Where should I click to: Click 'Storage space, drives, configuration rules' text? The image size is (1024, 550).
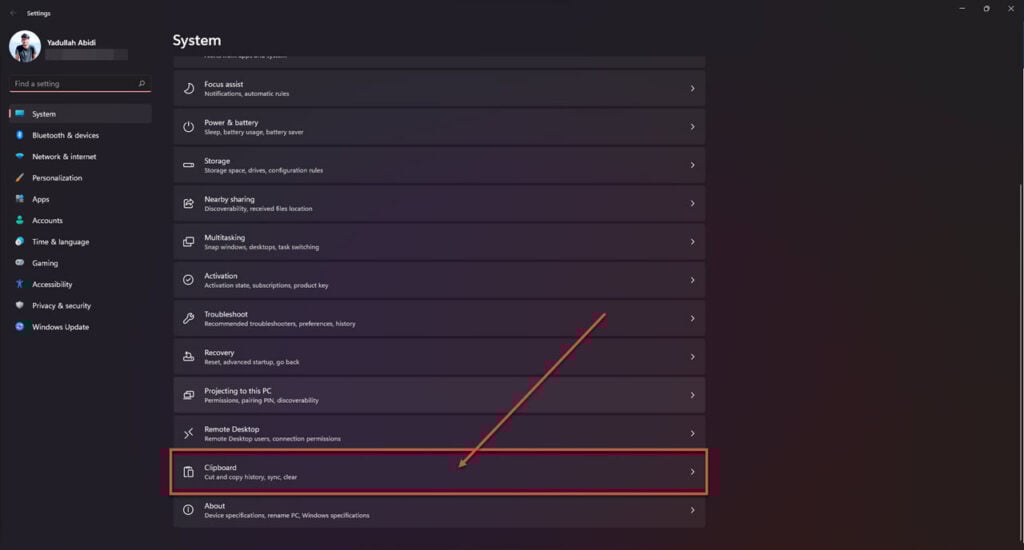[x=263, y=171]
